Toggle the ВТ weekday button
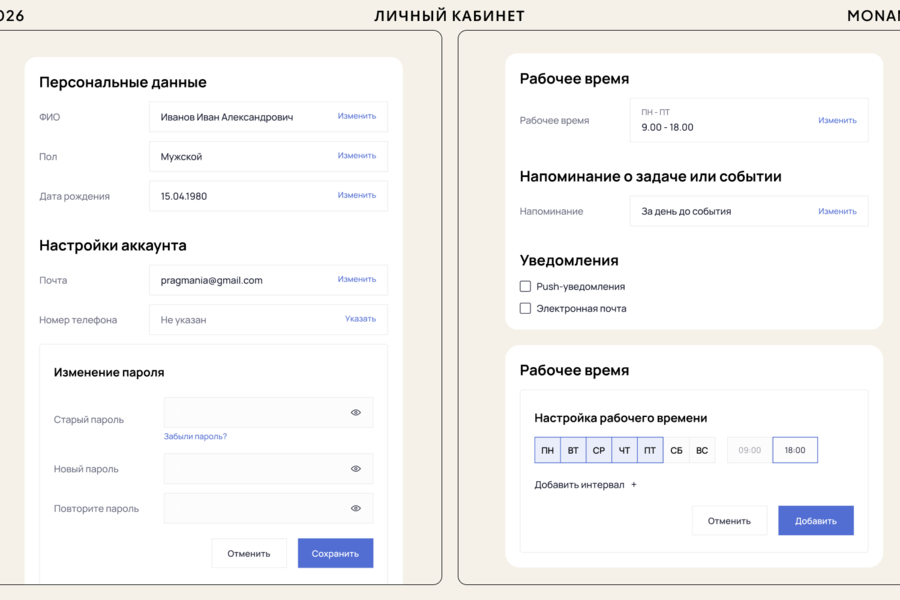 point(573,450)
